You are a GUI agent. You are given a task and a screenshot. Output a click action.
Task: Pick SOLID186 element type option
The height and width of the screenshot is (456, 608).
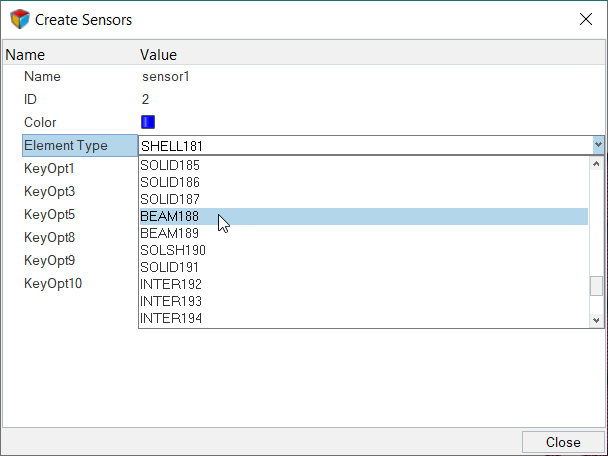pos(171,182)
